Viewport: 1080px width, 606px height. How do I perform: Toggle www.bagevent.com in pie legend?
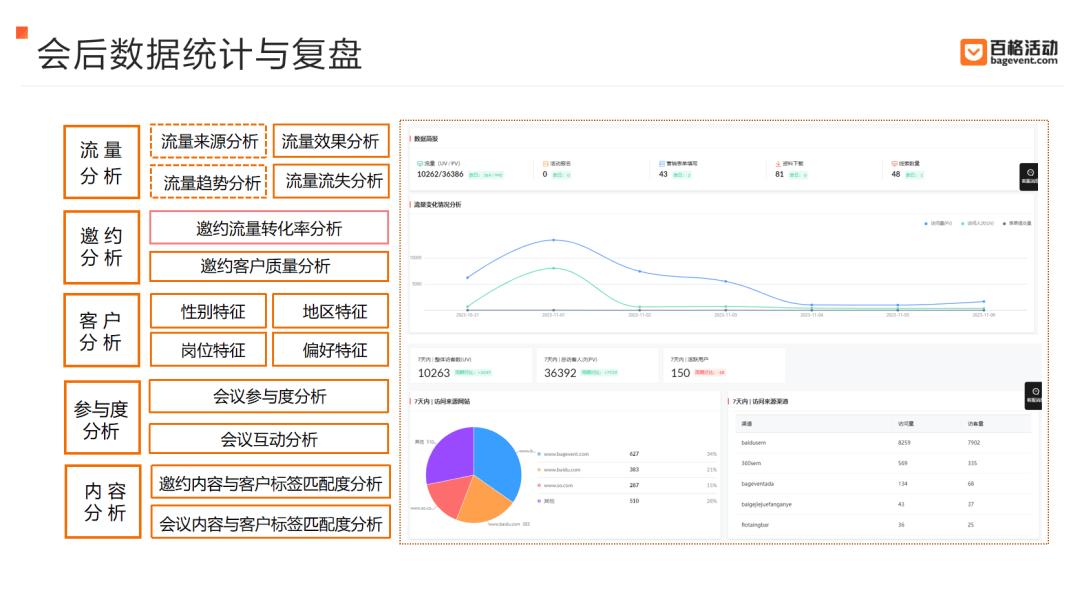[x=563, y=454]
